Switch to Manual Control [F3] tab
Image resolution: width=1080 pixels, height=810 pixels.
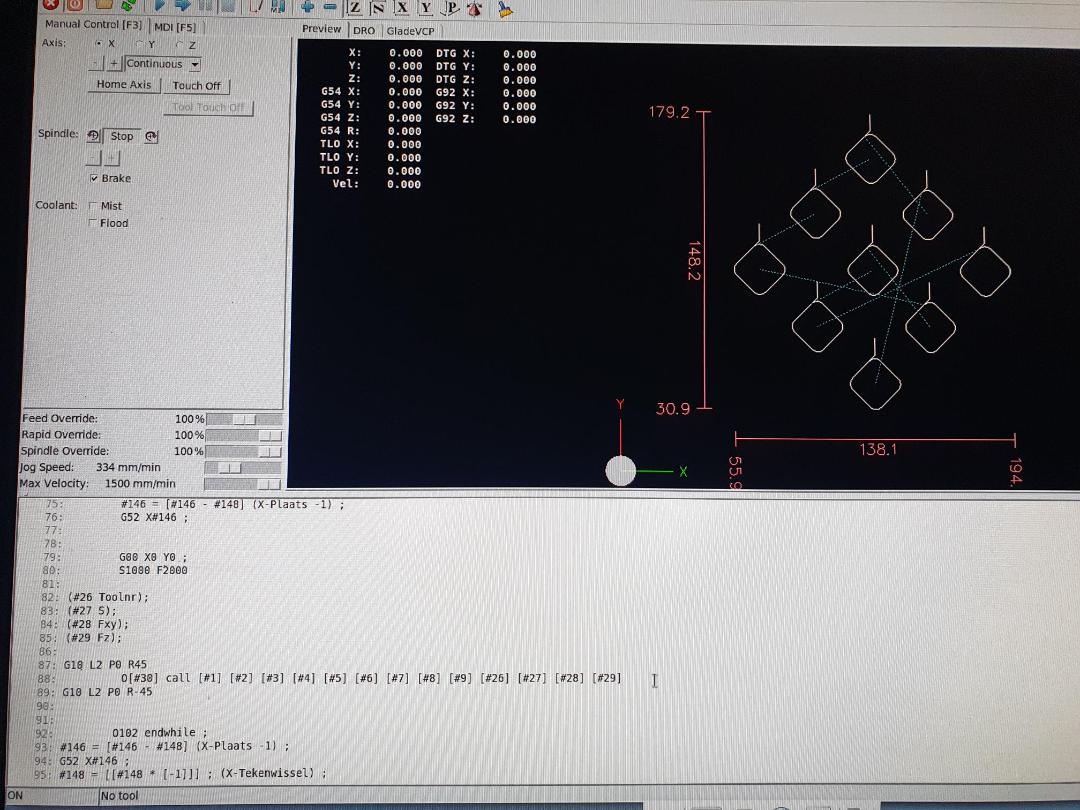pyautogui.click(x=93, y=24)
